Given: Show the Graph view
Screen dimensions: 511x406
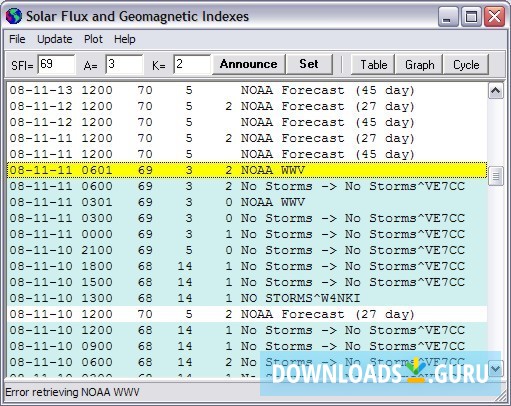Looking at the screenshot, I should (419, 64).
